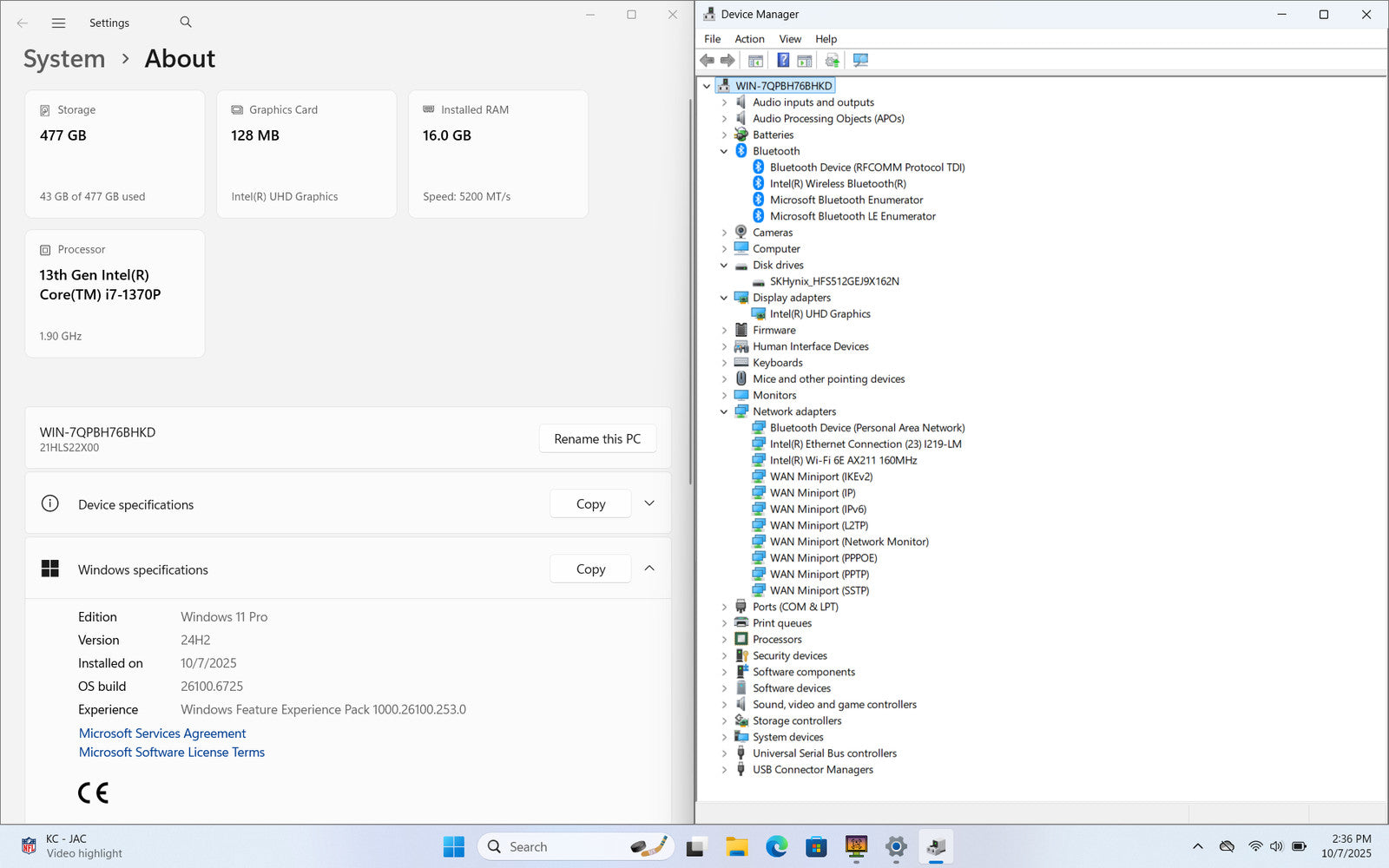Click the Settings search magnifier icon
The width and height of the screenshot is (1389, 868).
(x=186, y=23)
